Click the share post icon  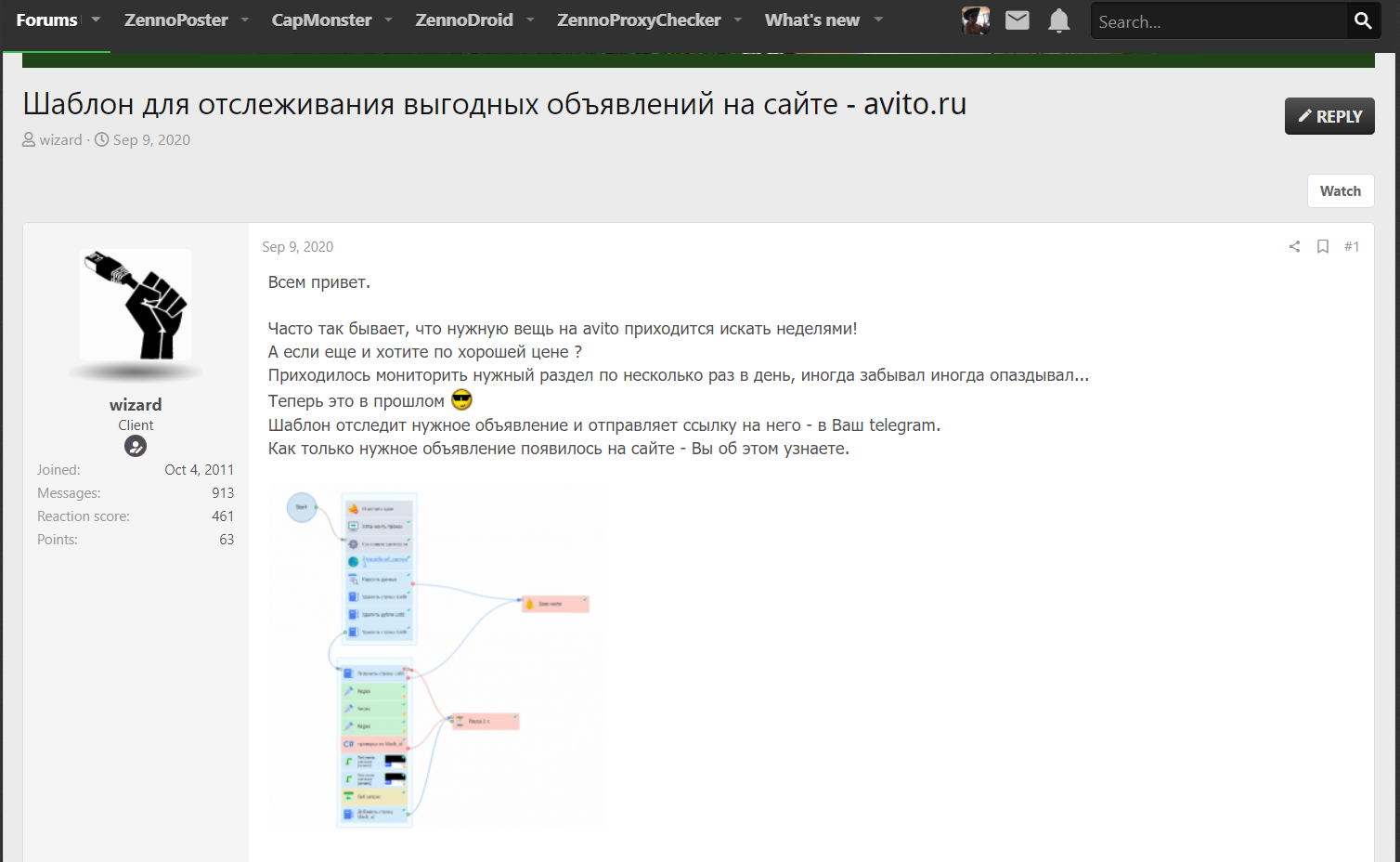[1294, 247]
